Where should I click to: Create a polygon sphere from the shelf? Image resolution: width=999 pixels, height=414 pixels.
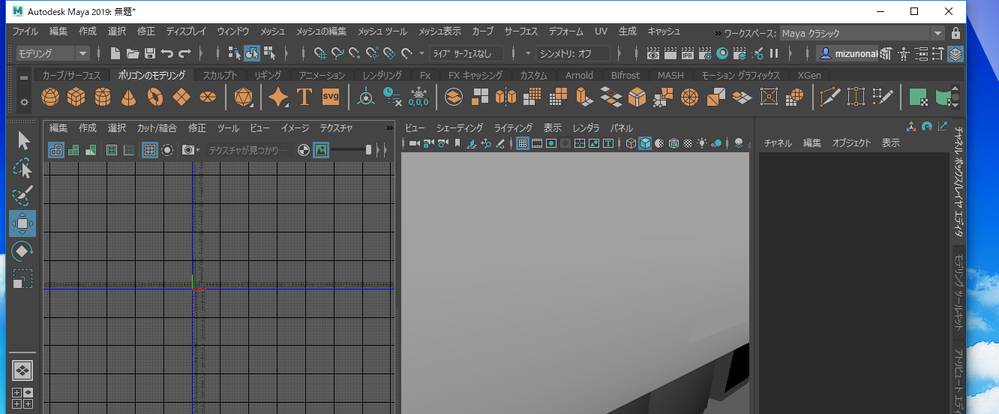pos(50,97)
